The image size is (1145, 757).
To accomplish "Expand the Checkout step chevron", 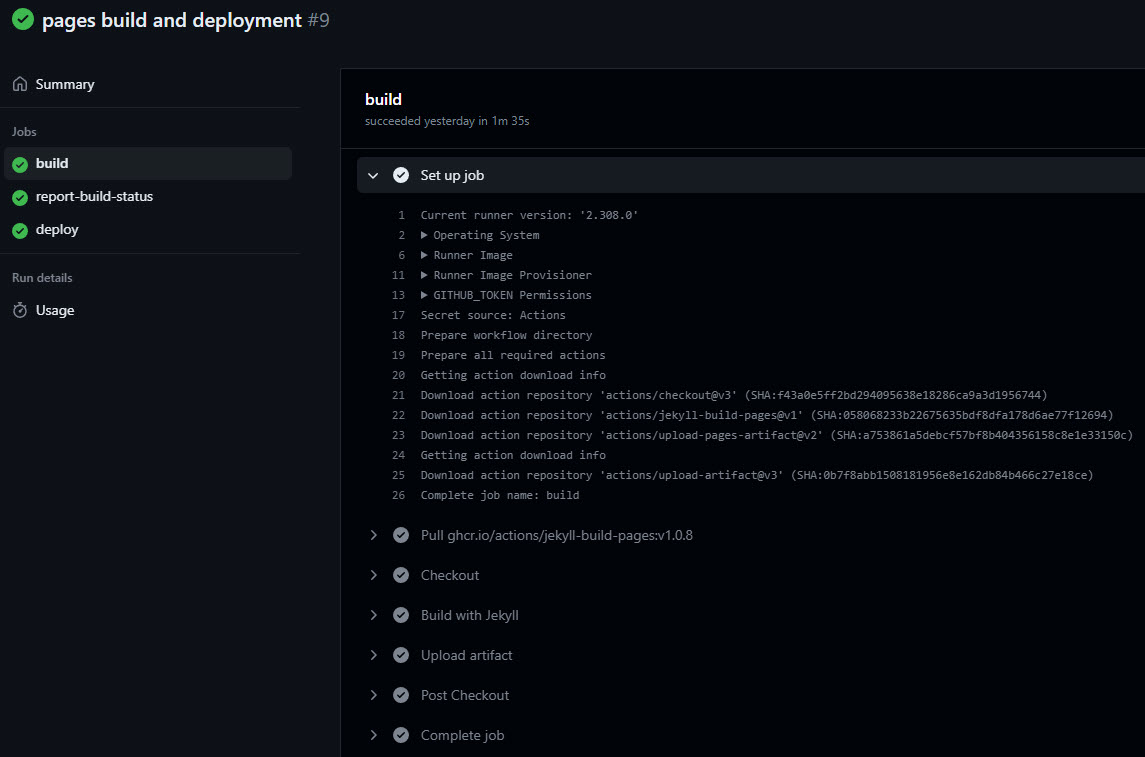I will [x=373, y=575].
